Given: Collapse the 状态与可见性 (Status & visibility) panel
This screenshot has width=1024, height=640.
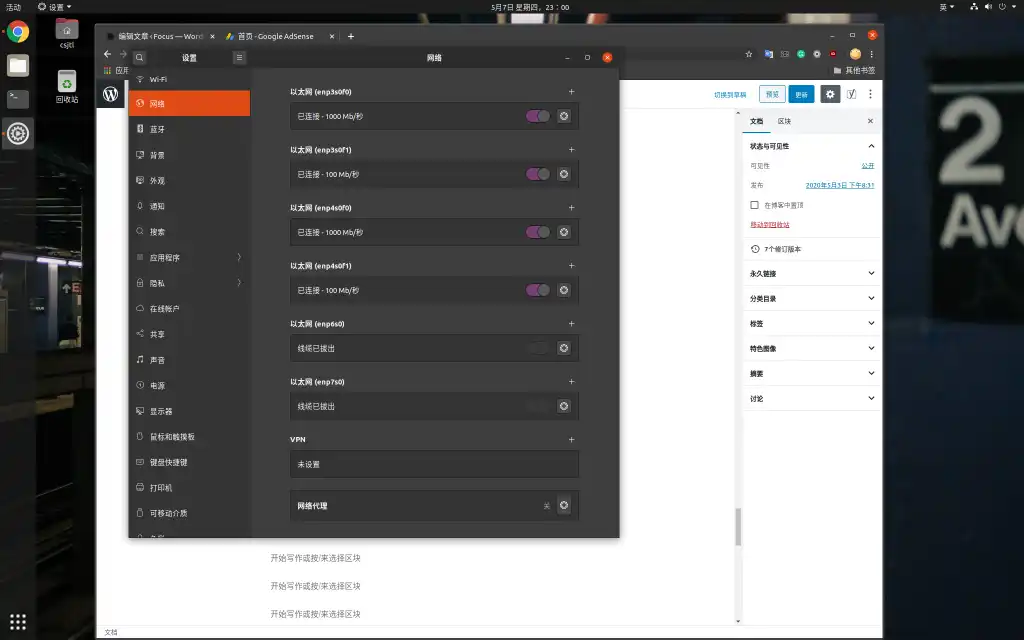Looking at the screenshot, I should (871, 146).
